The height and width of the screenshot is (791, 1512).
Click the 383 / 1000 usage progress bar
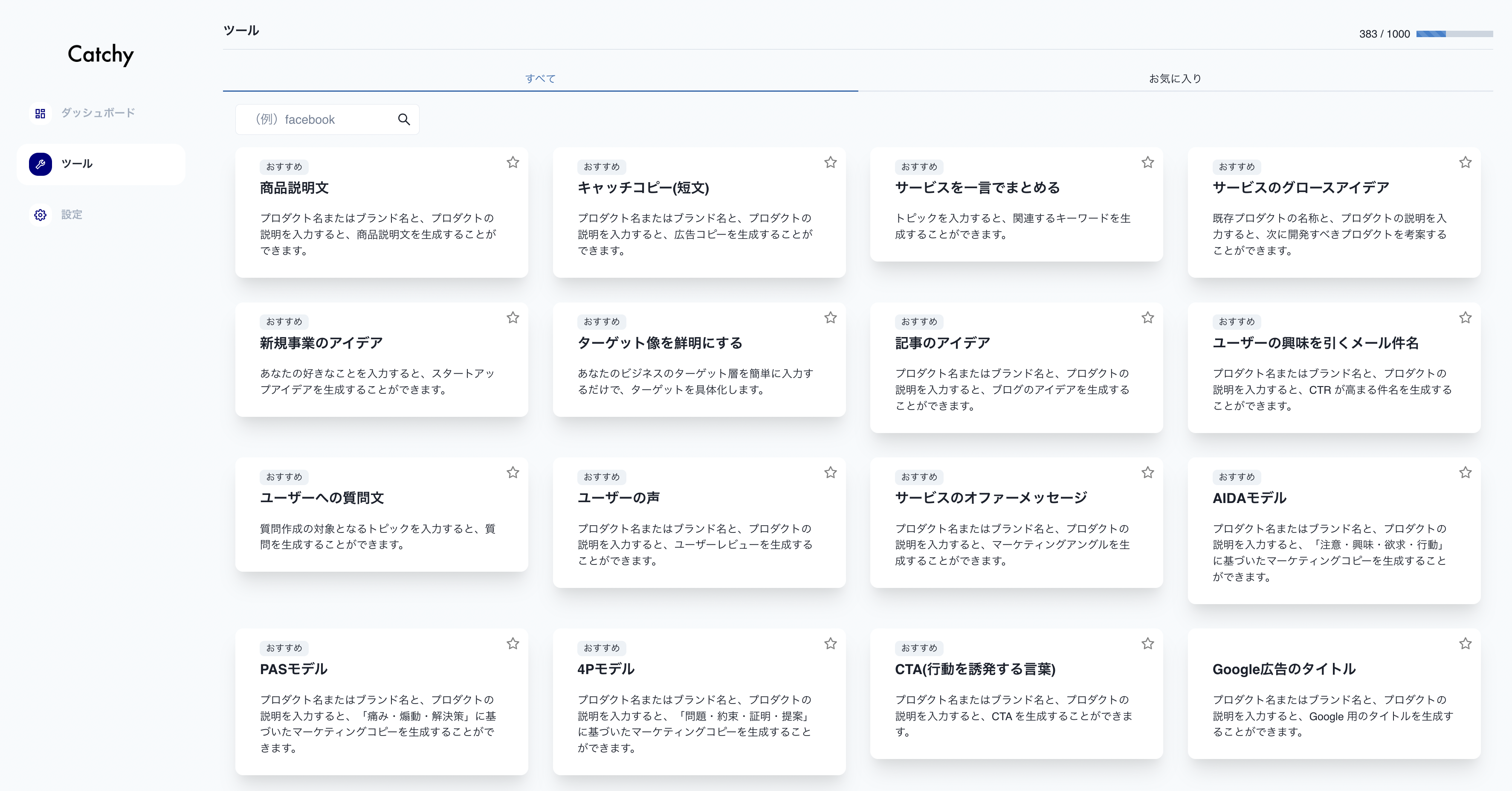click(1454, 34)
